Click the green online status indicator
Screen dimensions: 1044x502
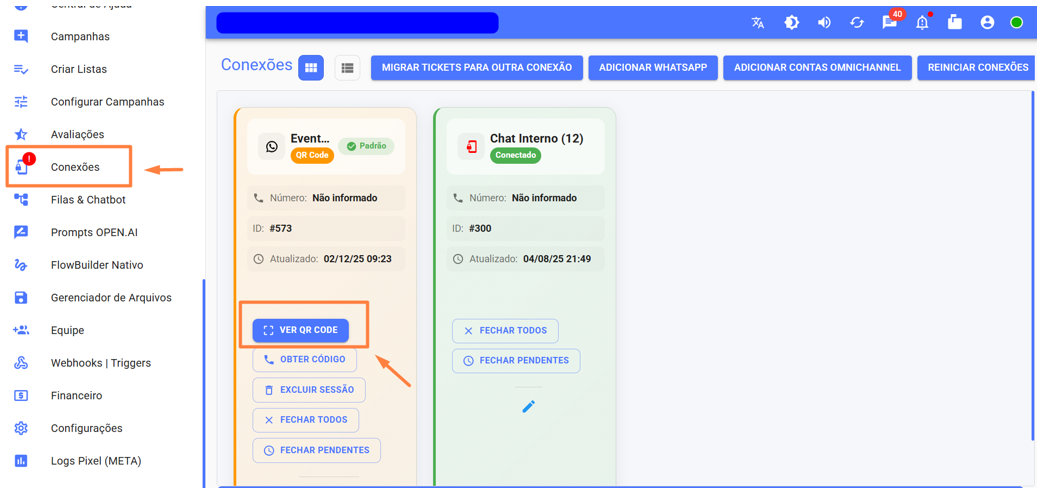coord(1016,22)
